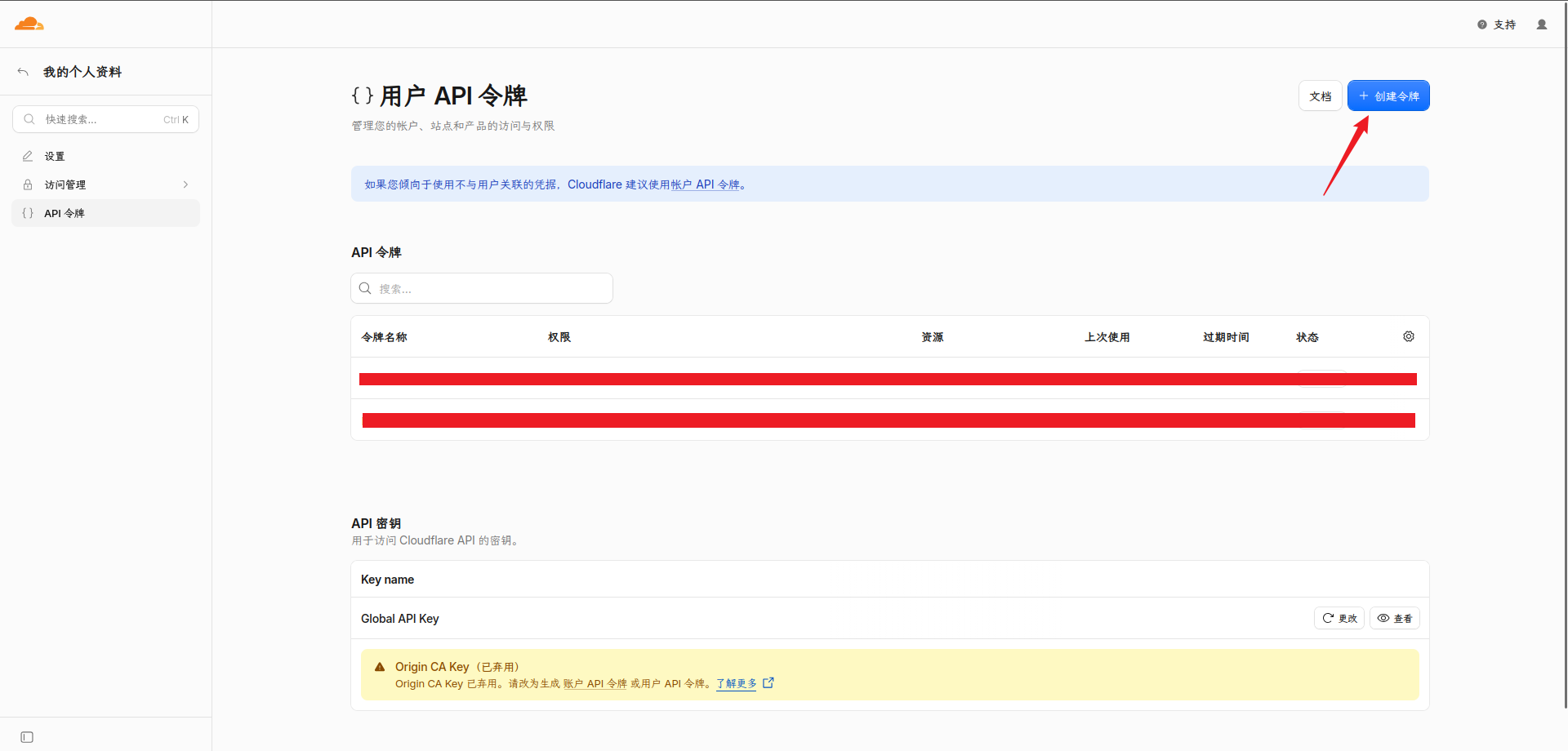Screen dimensions: 1568x751
Task: Click the back arrow beside 我的个人资料
Action: click(x=23, y=72)
